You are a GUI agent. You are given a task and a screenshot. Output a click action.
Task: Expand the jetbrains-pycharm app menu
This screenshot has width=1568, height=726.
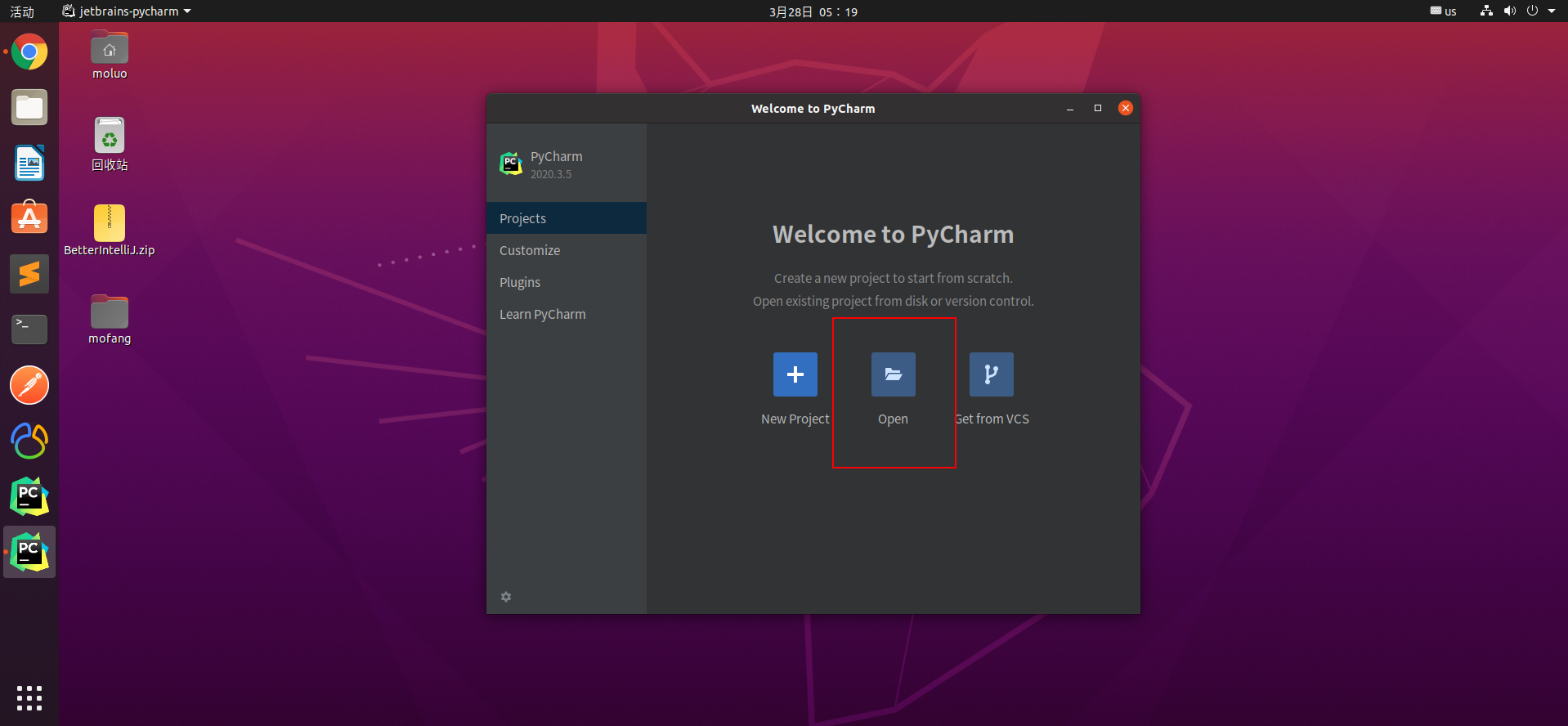click(127, 11)
